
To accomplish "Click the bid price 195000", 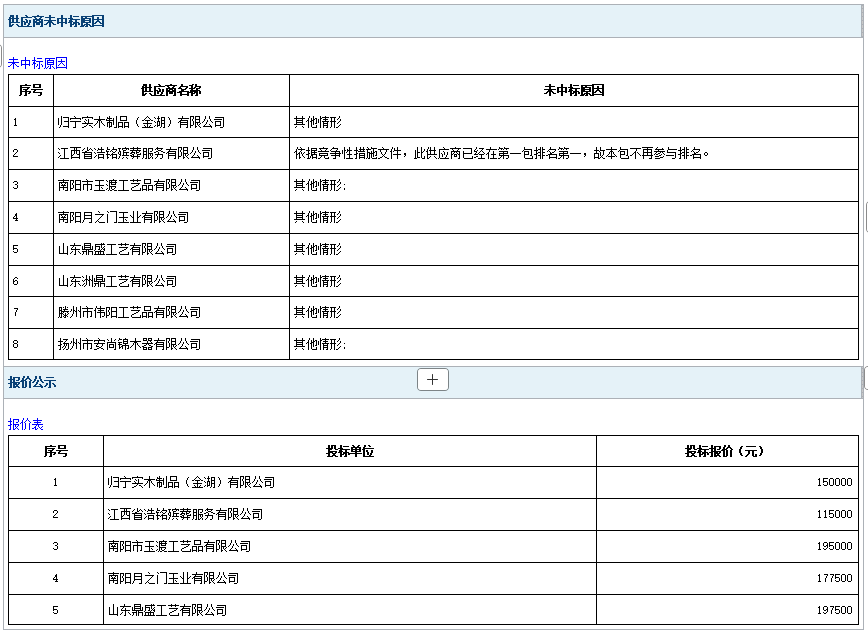I will (834, 547).
